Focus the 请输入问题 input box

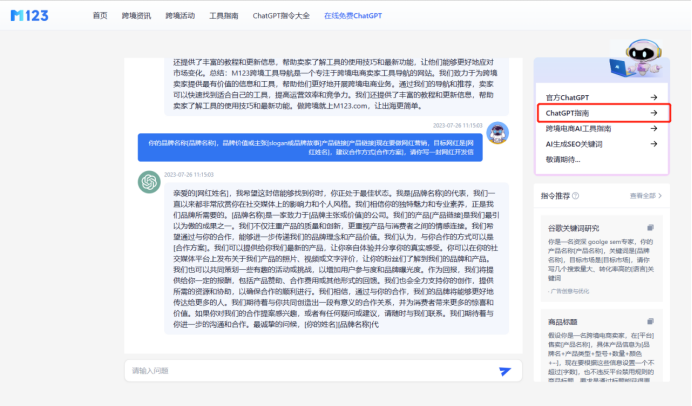323,371
